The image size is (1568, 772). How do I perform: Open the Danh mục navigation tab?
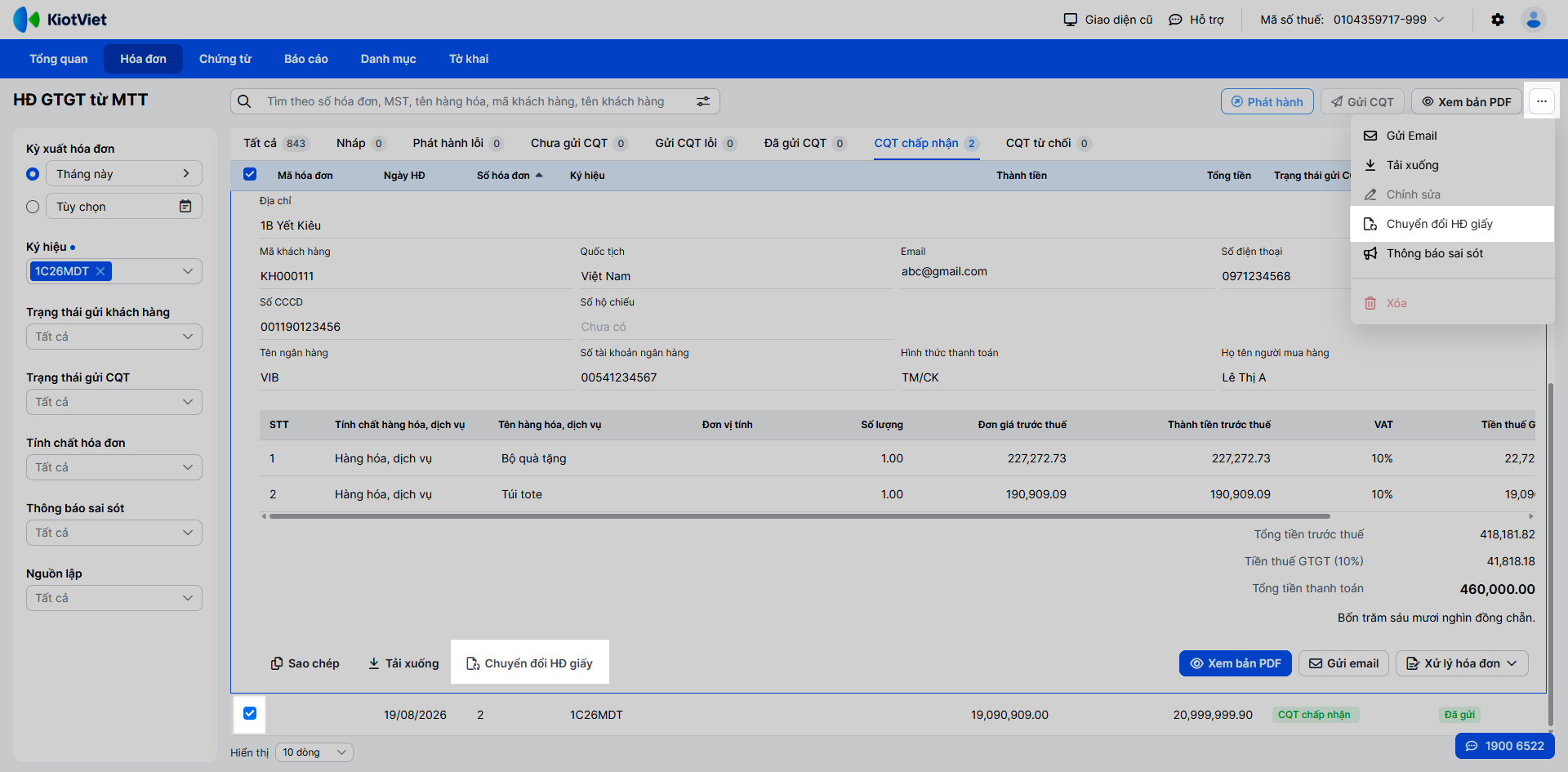click(389, 59)
